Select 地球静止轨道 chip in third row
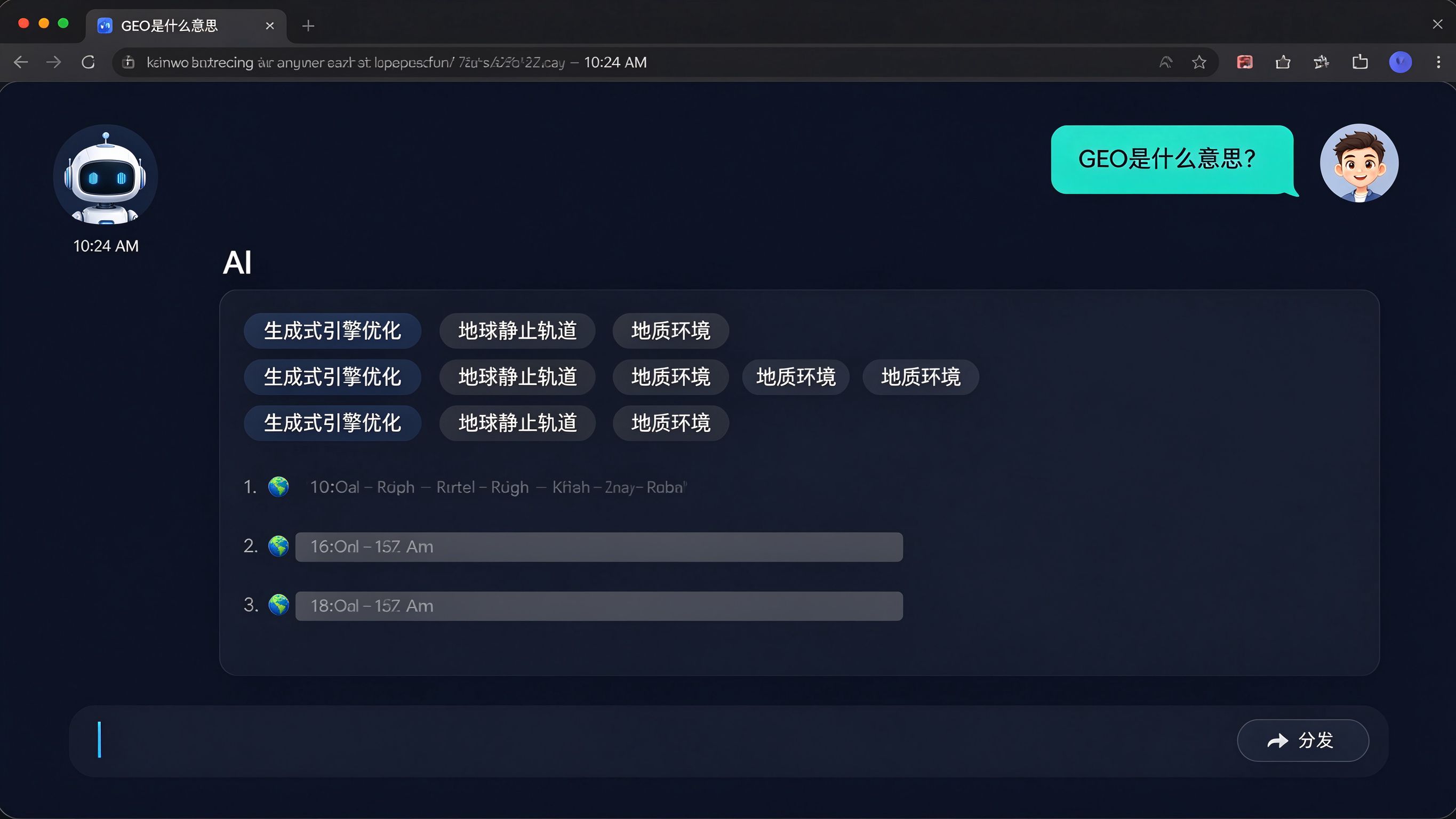Viewport: 1456px width, 819px height. coord(517,423)
